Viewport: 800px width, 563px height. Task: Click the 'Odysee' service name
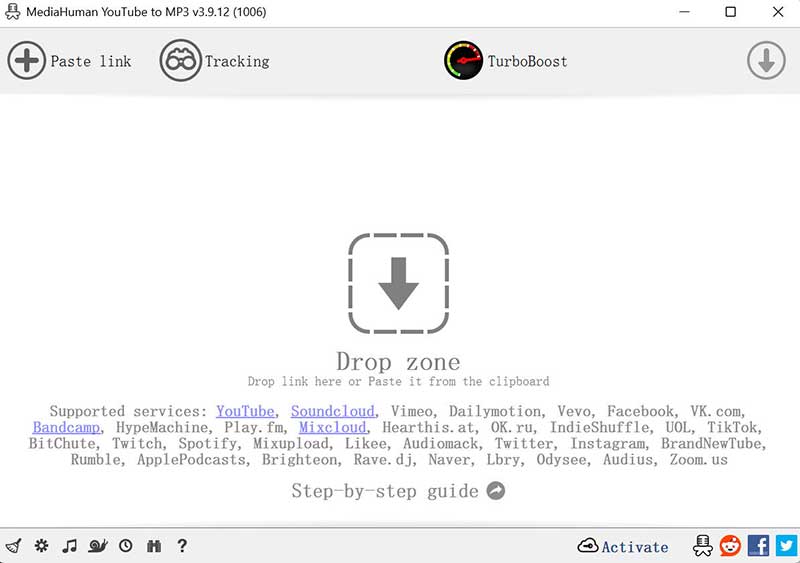click(x=561, y=460)
